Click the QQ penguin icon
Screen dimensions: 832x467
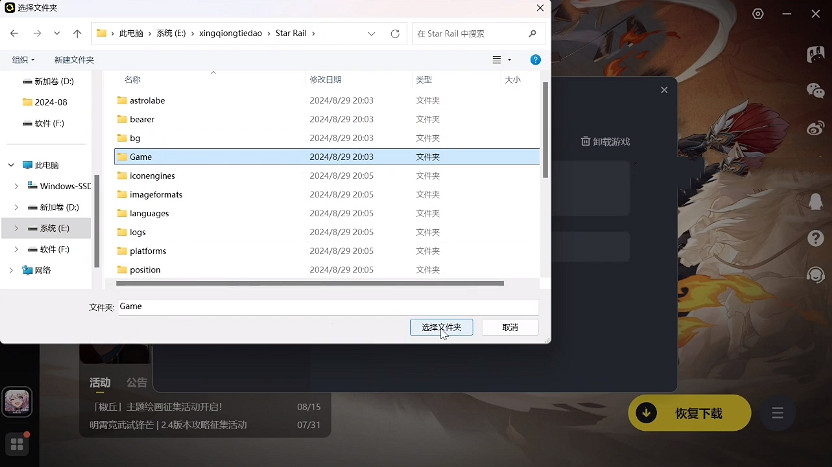(x=815, y=201)
